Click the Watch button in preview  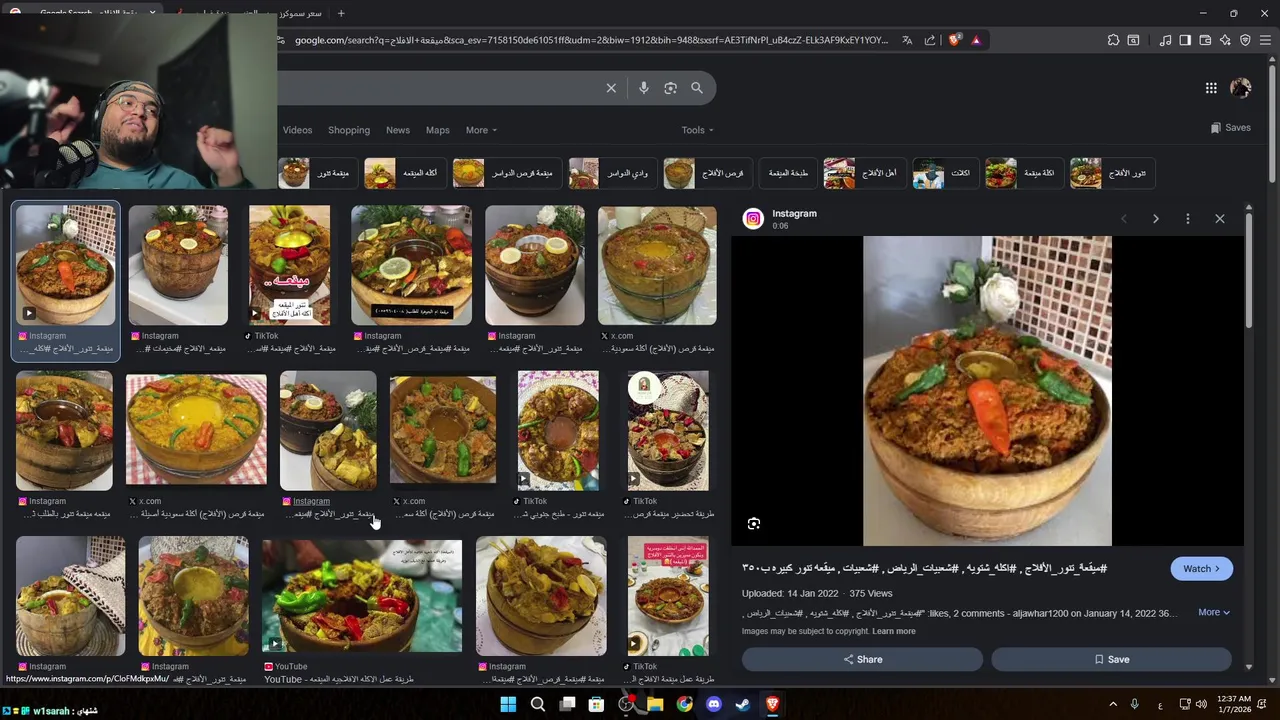click(x=1201, y=568)
